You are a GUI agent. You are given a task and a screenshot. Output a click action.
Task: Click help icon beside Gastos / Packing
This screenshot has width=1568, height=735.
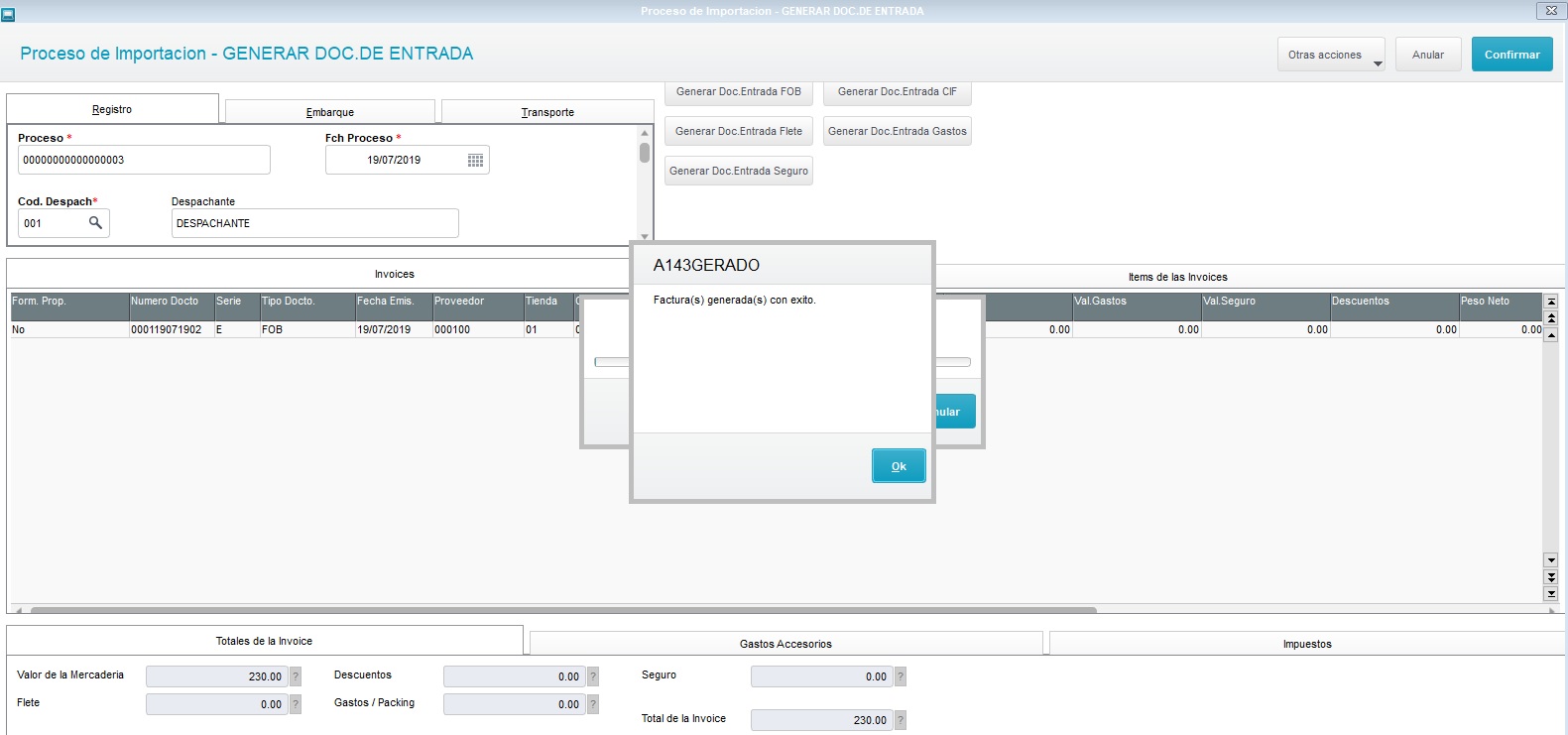click(593, 704)
